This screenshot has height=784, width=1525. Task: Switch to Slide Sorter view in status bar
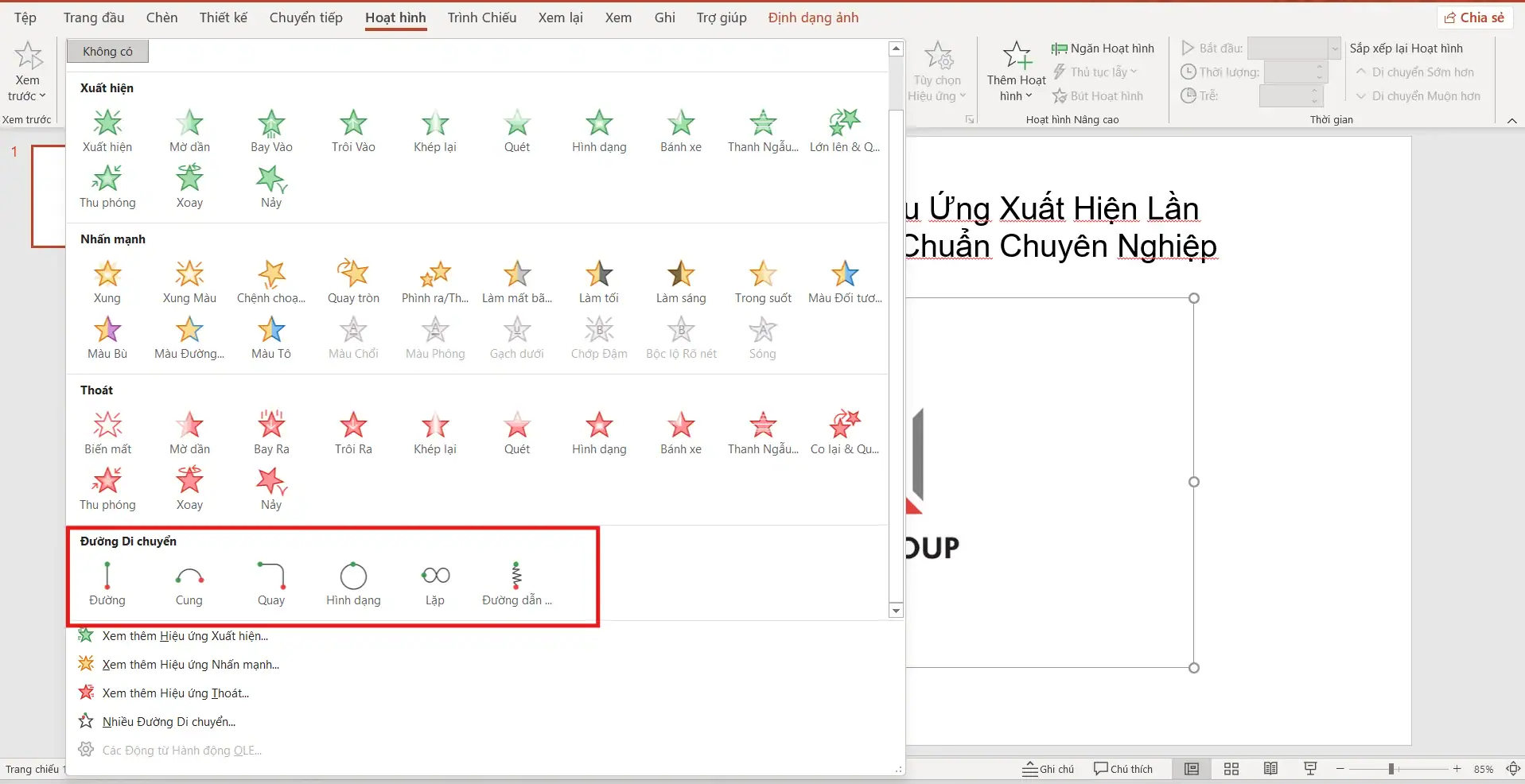click(1231, 769)
